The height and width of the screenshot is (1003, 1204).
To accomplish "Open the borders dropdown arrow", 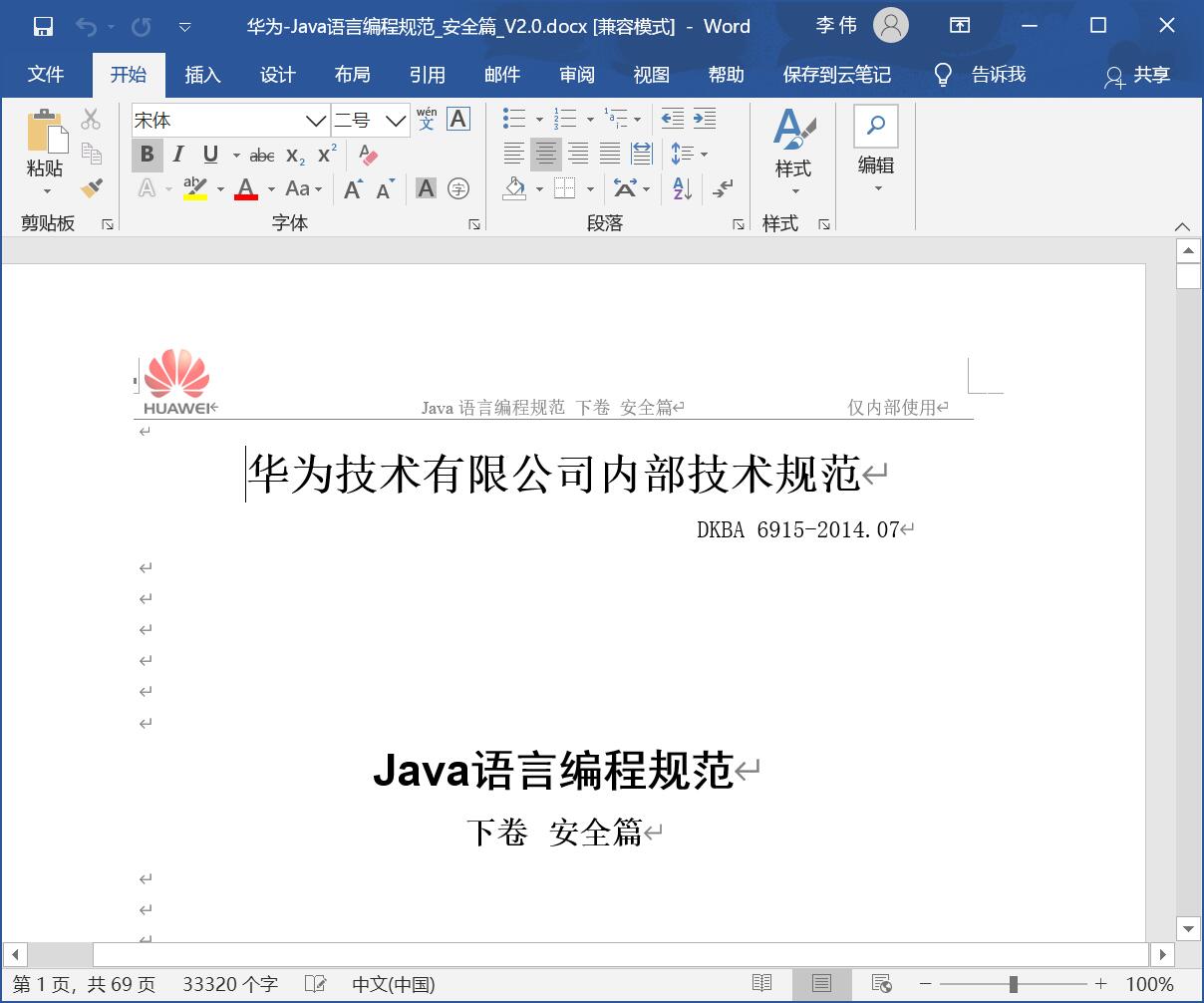I will 590,189.
